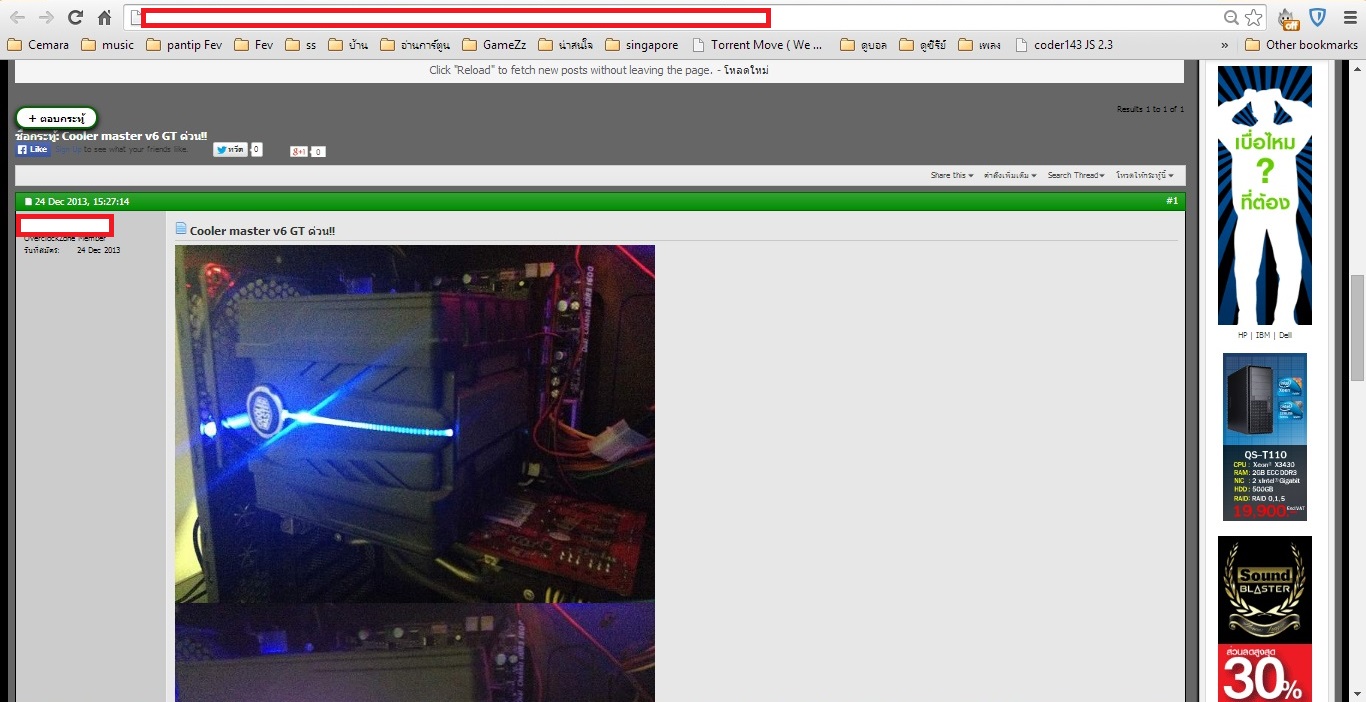Click the document icon beside post title

181,229
